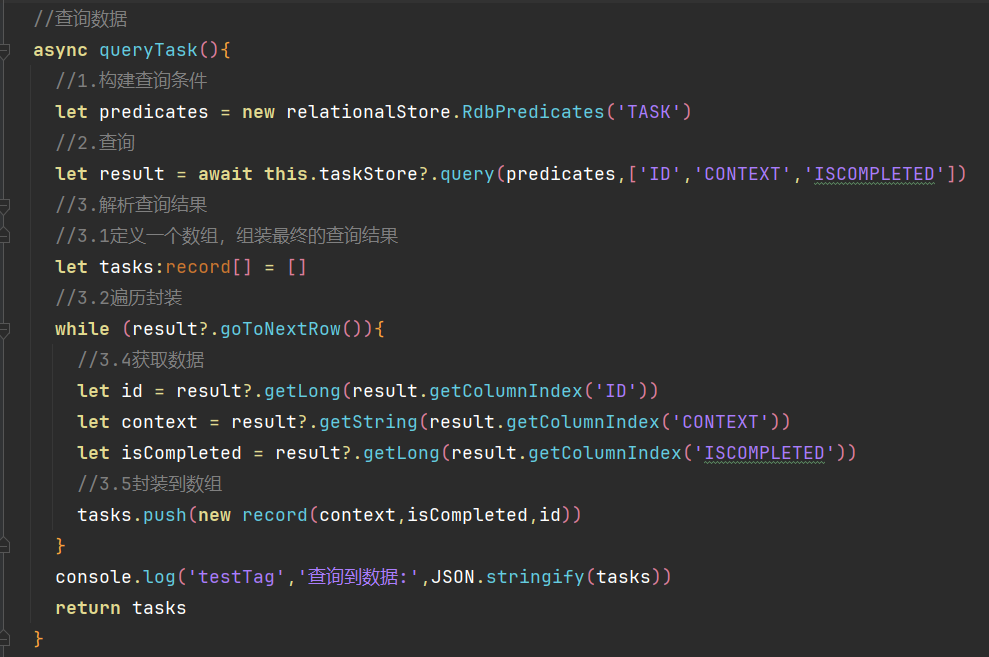Click 'isCompleted' variable declaration
Viewport: 989px width, 657px height.
click(x=181, y=453)
